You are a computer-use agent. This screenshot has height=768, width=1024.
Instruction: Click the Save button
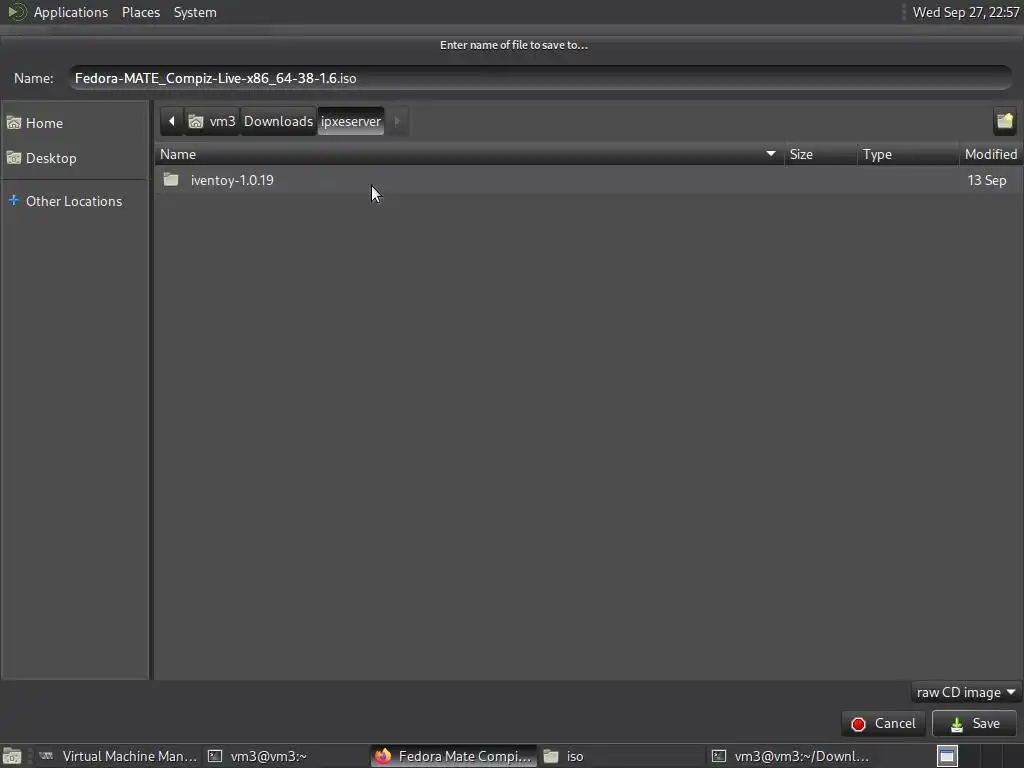coord(974,724)
